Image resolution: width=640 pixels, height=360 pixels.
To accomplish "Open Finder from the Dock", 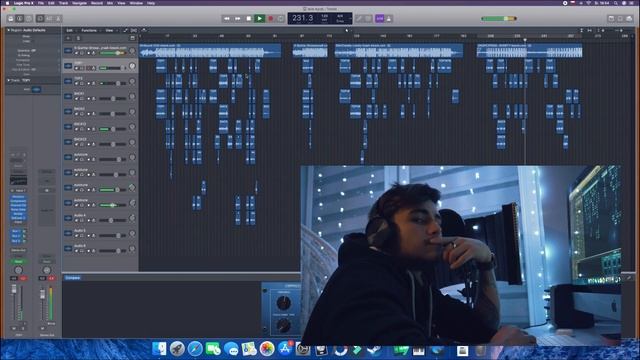I will pyautogui.click(x=159, y=349).
